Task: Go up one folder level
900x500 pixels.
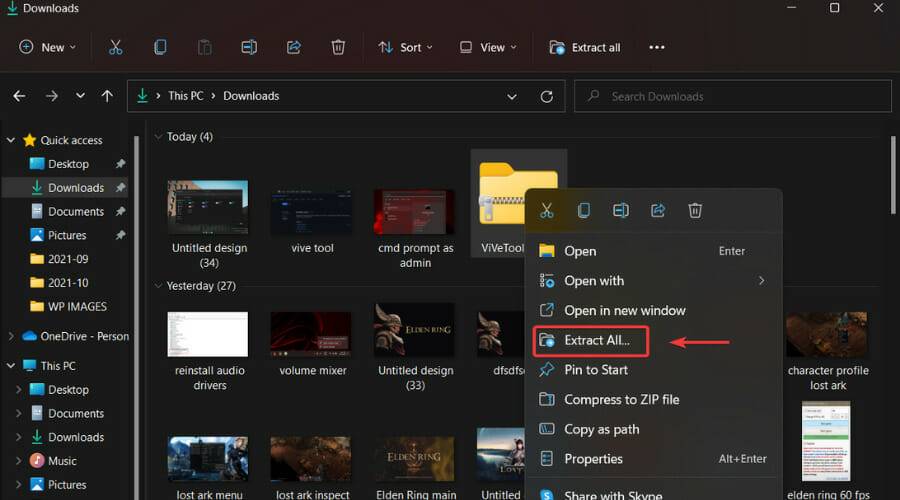Action: [107, 96]
